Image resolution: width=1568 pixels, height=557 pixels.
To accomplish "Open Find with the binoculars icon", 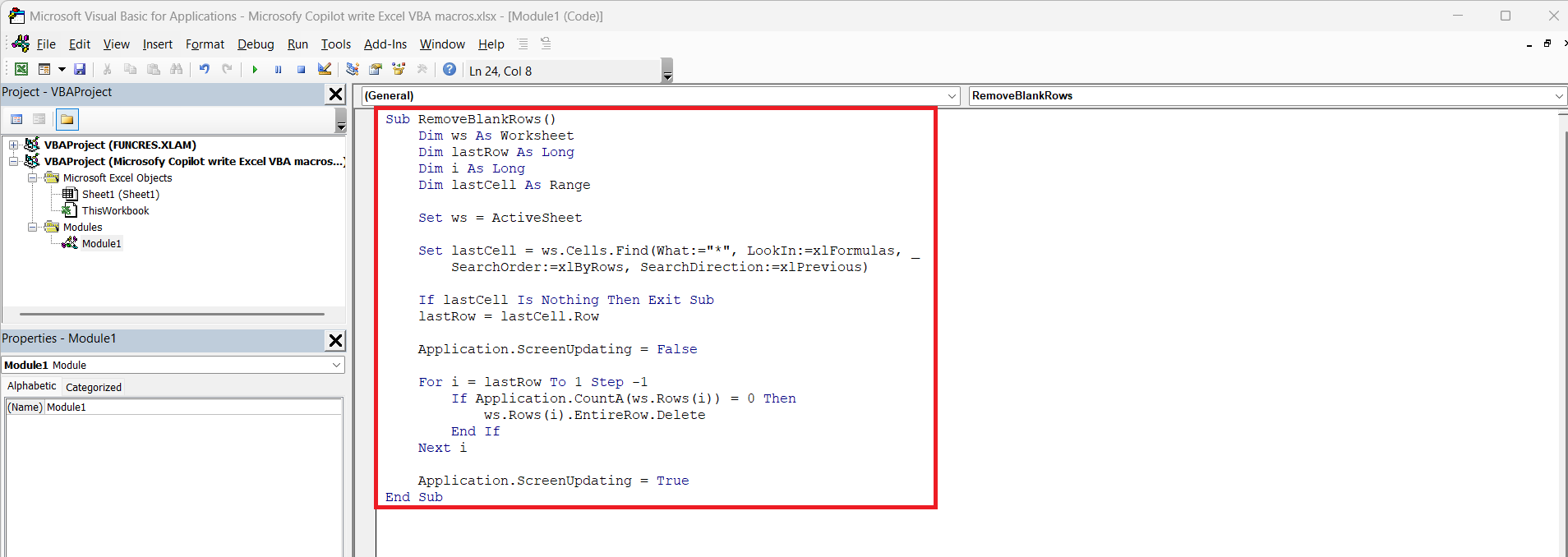I will (x=177, y=70).
